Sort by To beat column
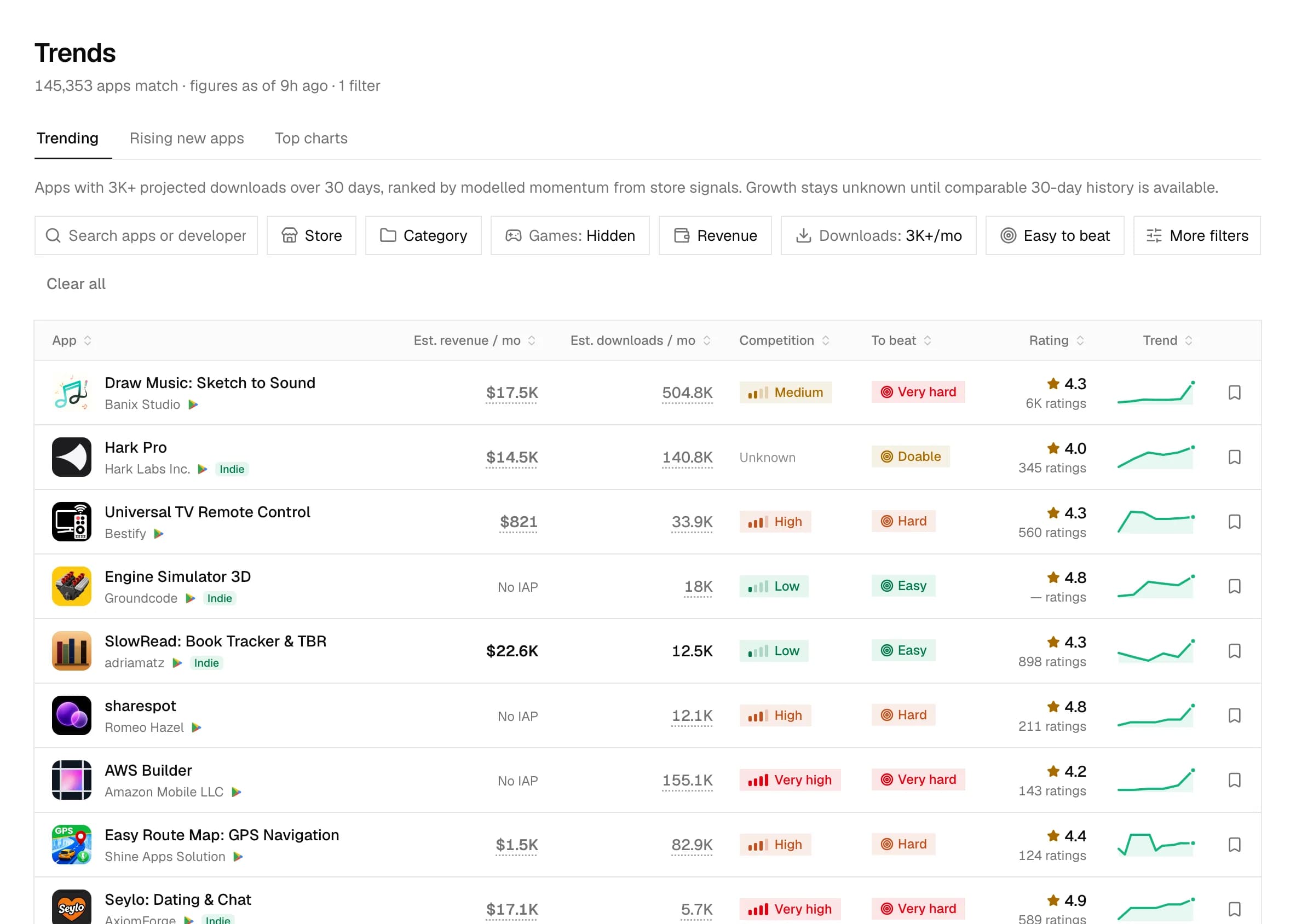This screenshot has width=1296, height=924. (901, 340)
